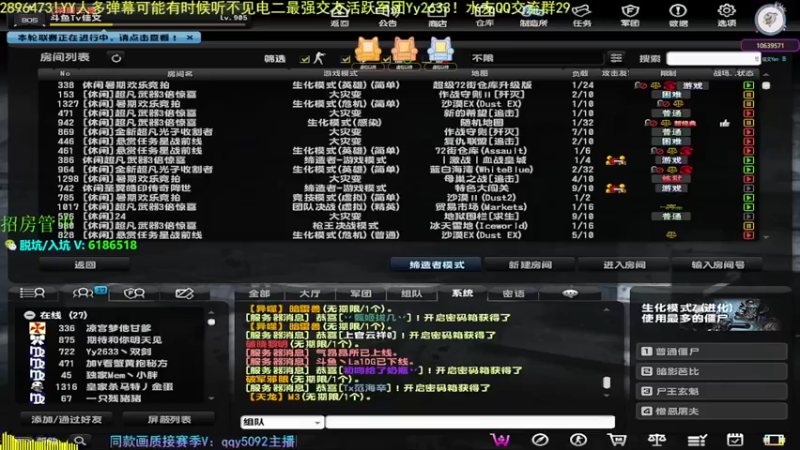Open the 不限 map filter dropdown
This screenshot has width=800, height=450.
[x=536, y=58]
